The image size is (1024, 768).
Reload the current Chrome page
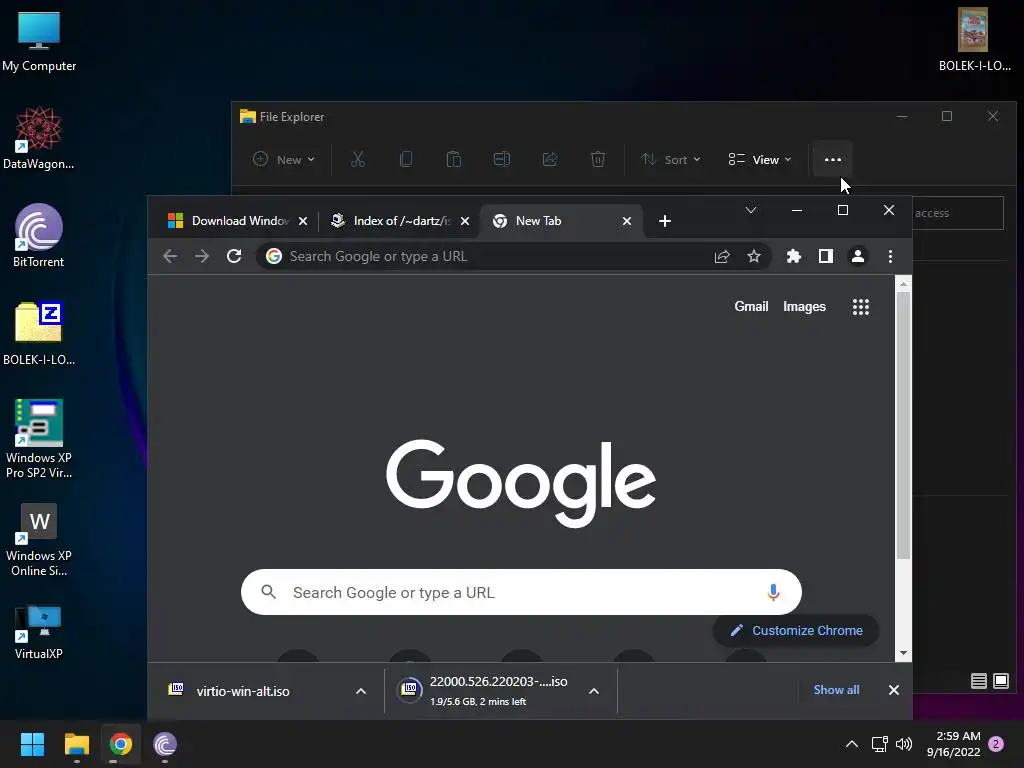tap(234, 256)
